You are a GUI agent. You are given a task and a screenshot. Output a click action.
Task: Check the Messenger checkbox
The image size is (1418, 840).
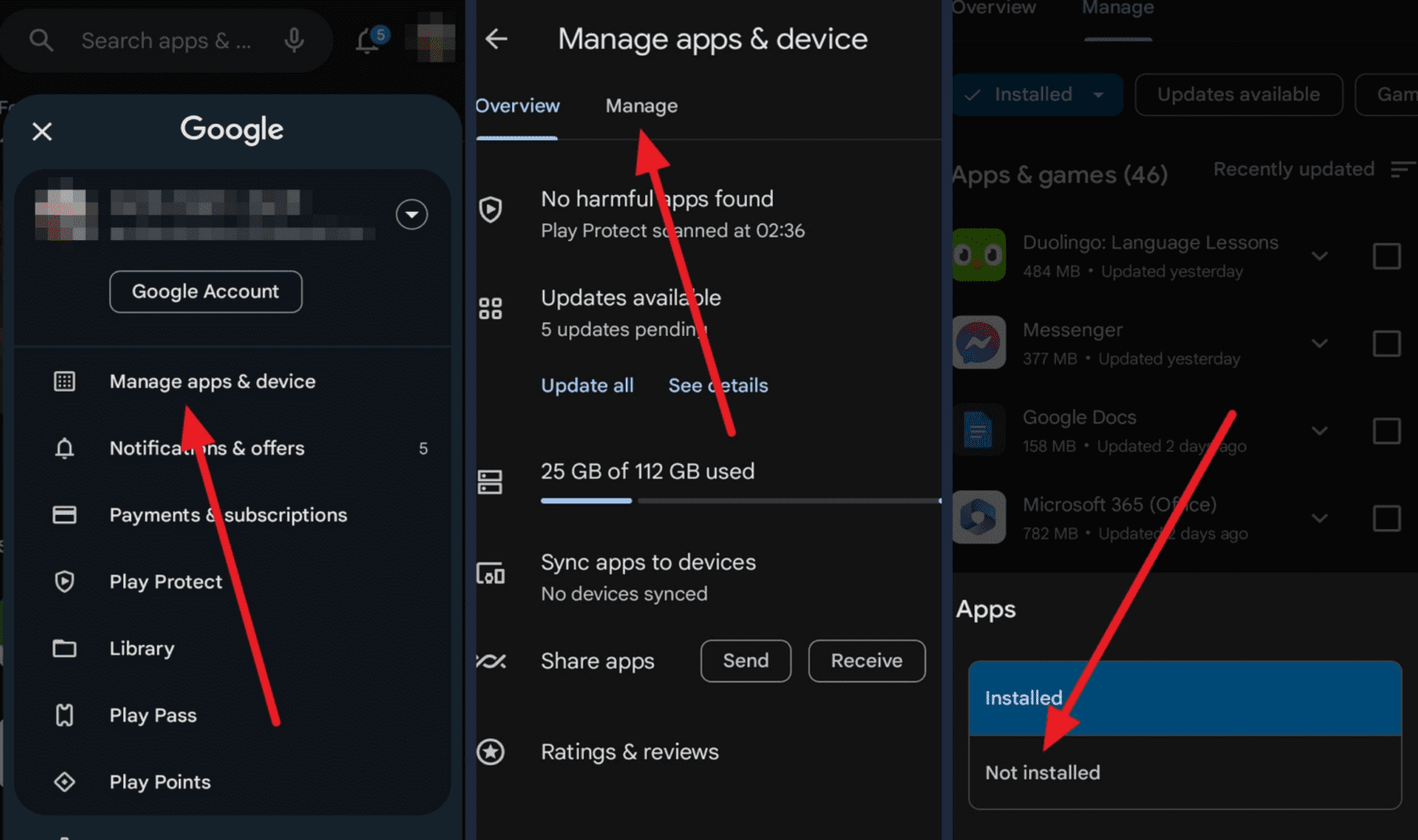click(x=1386, y=343)
